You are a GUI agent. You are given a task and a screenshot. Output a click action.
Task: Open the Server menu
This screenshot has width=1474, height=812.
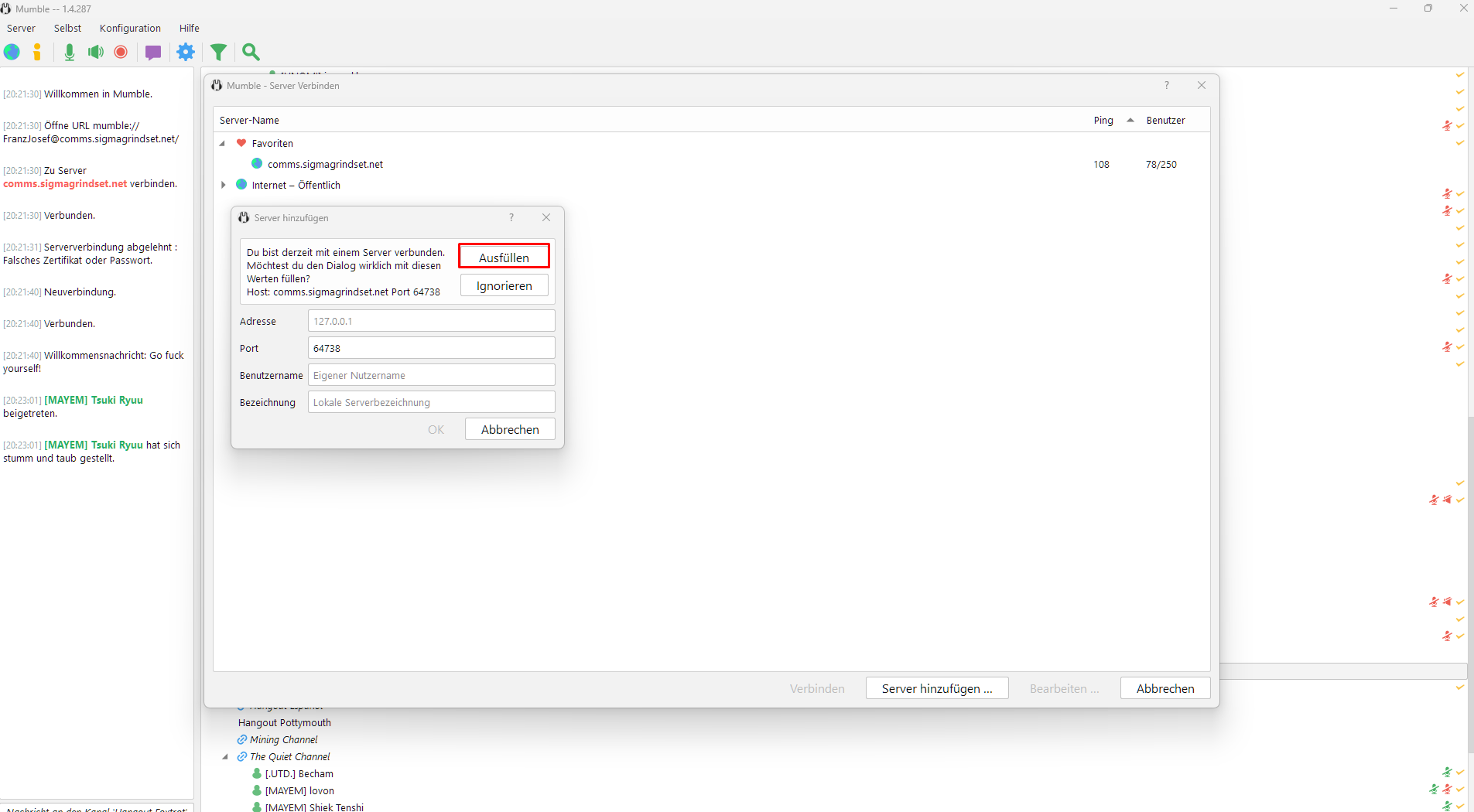point(21,28)
